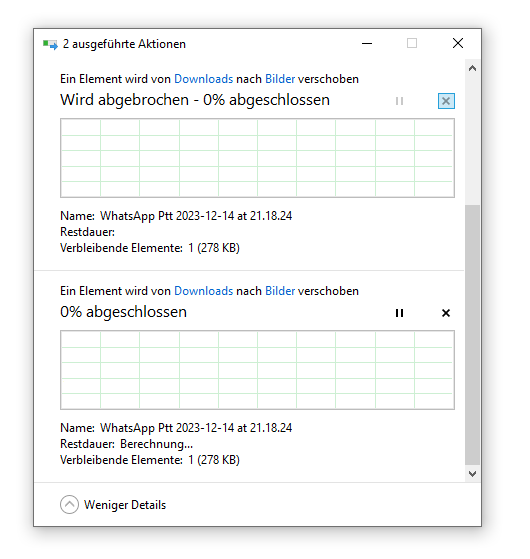Click first operation's file name WhatsApp Ptt
530x559 pixels.
(196, 216)
